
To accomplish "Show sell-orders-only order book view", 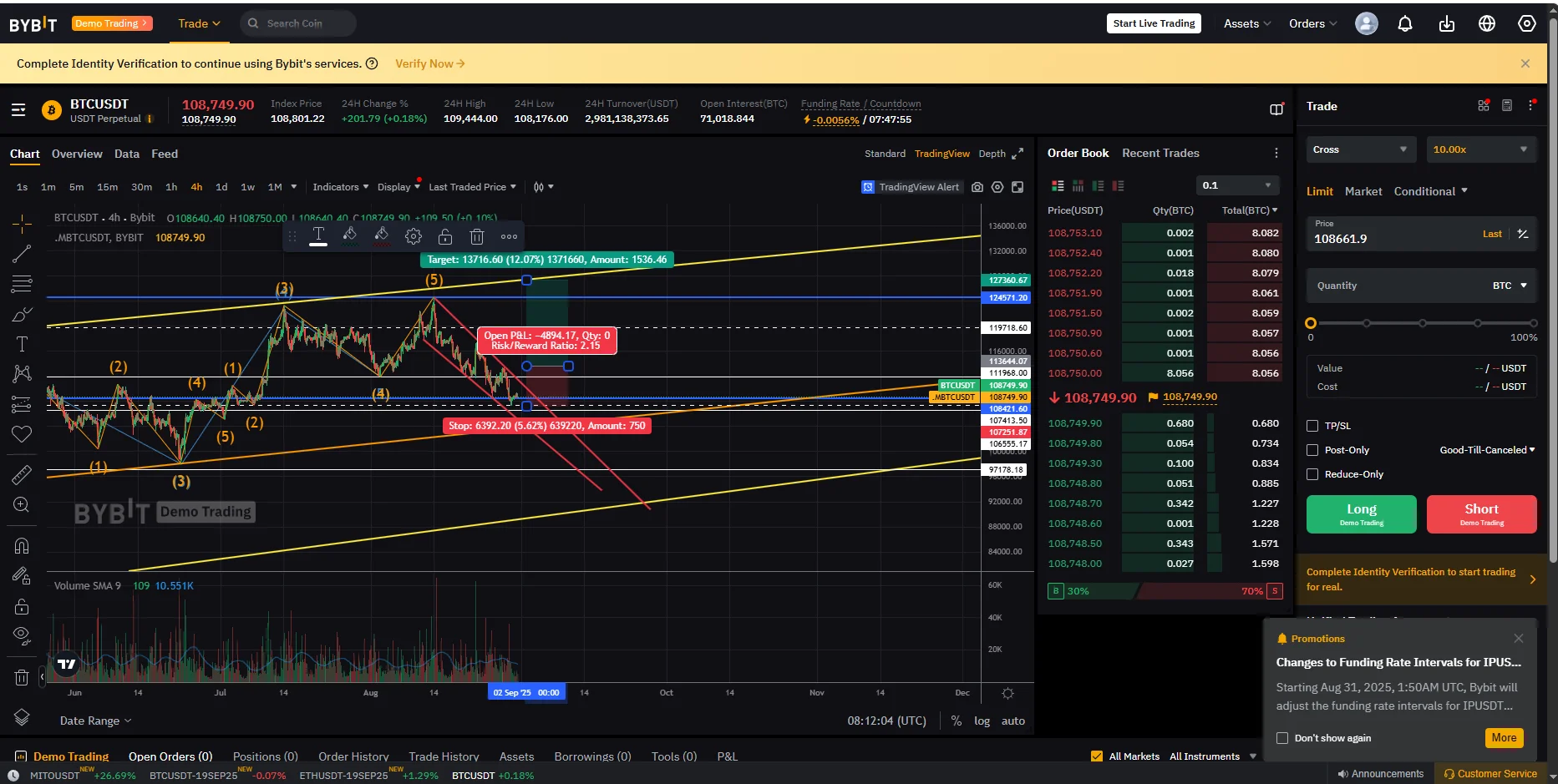I will [x=1118, y=185].
